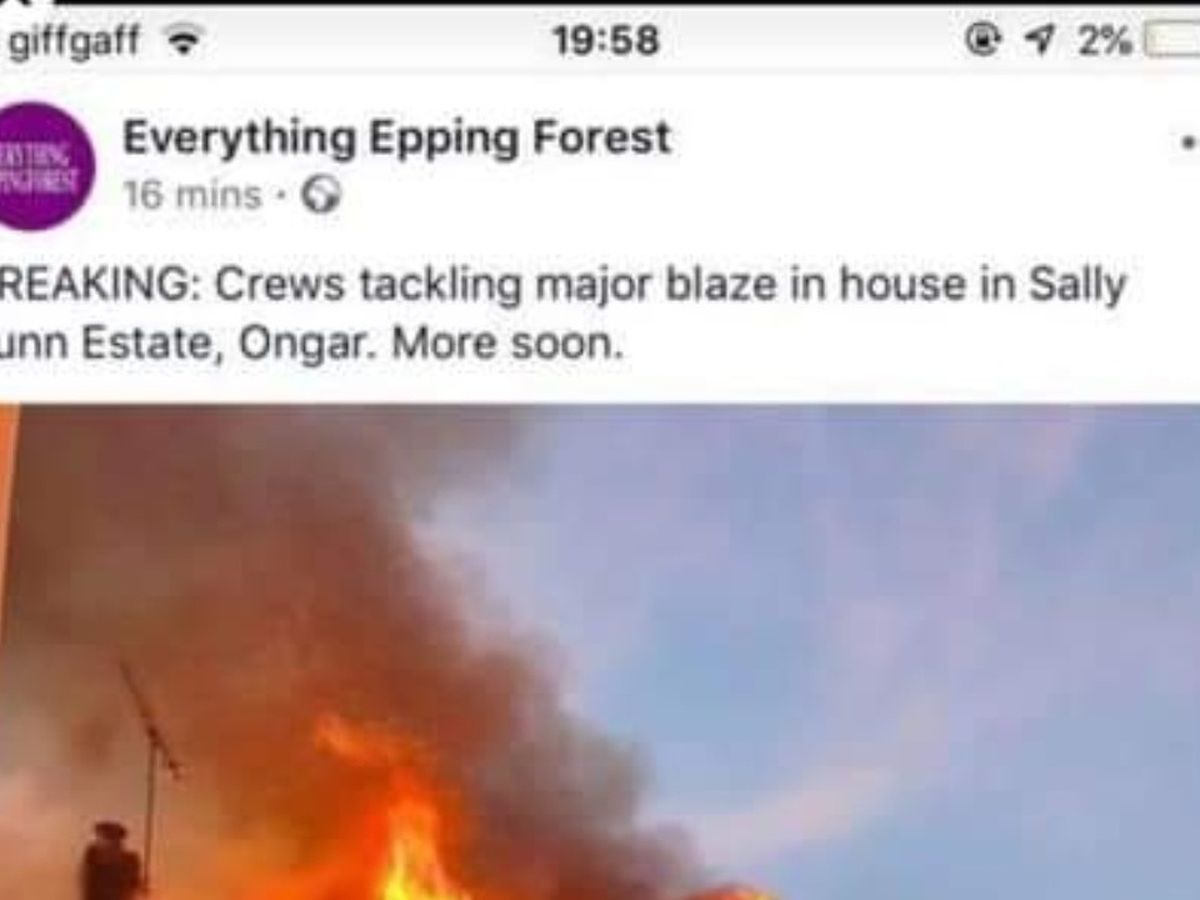Click the globe public audience icon
Viewport: 1200px width, 900px height.
pyautogui.click(x=322, y=195)
